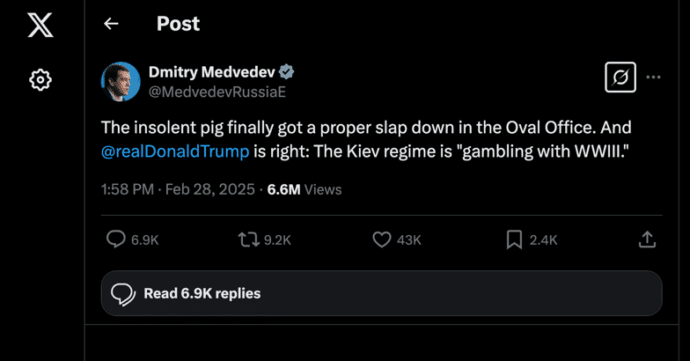Bookmark the post with bookmark icon

(514, 239)
